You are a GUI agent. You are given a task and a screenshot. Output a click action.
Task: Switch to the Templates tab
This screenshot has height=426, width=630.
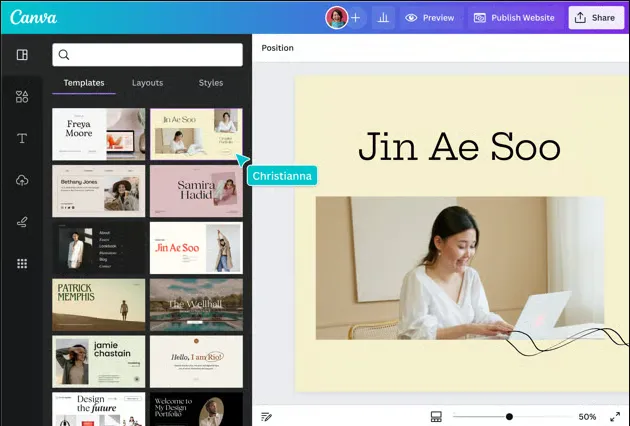click(x=84, y=83)
